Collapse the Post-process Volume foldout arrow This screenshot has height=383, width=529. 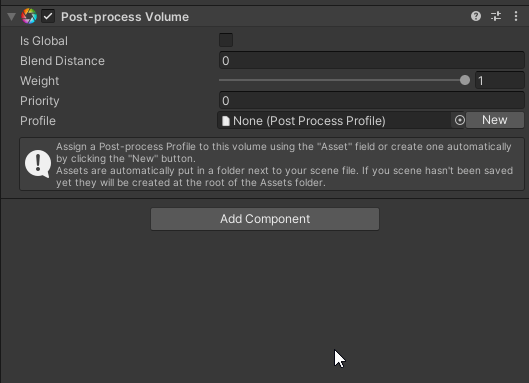pos(11,17)
